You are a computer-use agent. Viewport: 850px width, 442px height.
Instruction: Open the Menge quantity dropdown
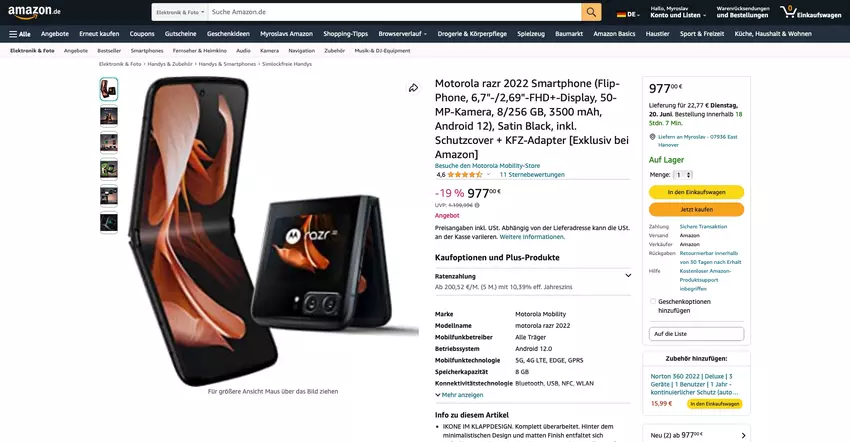[682, 175]
